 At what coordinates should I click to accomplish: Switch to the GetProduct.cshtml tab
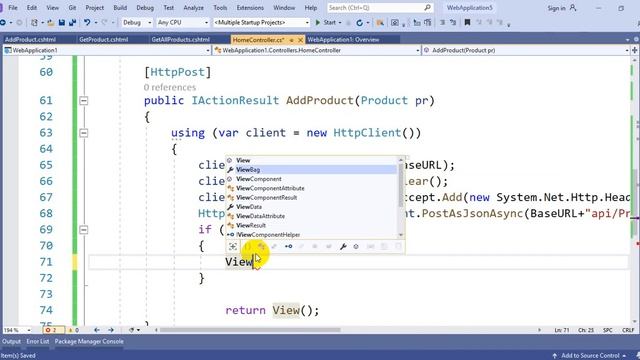104,40
